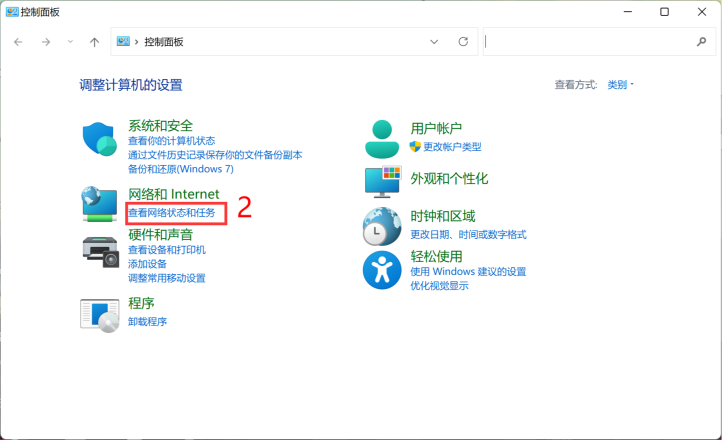Click the forward arrow navigation button
Viewport: 722px width, 440px height.
pos(46,42)
